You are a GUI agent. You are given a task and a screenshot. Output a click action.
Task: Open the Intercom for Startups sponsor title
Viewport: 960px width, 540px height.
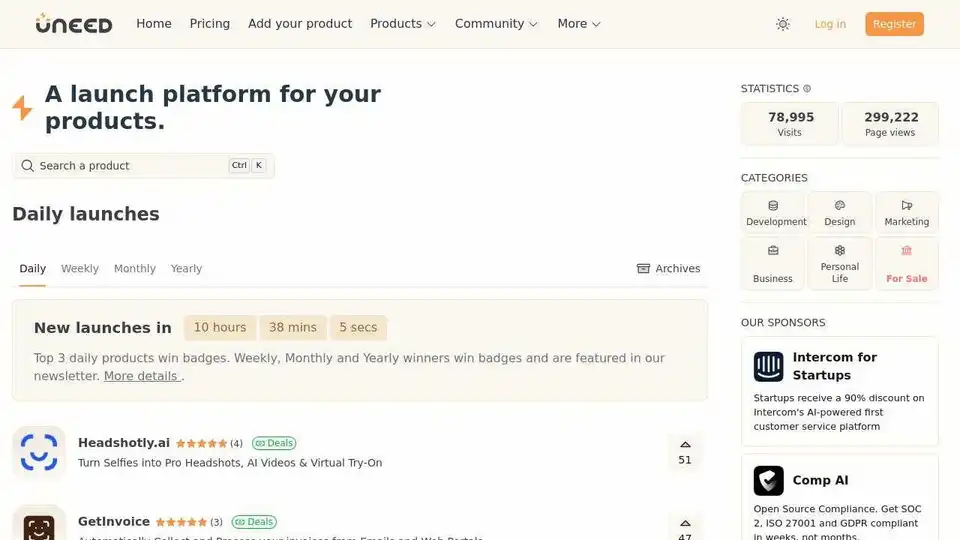(834, 366)
